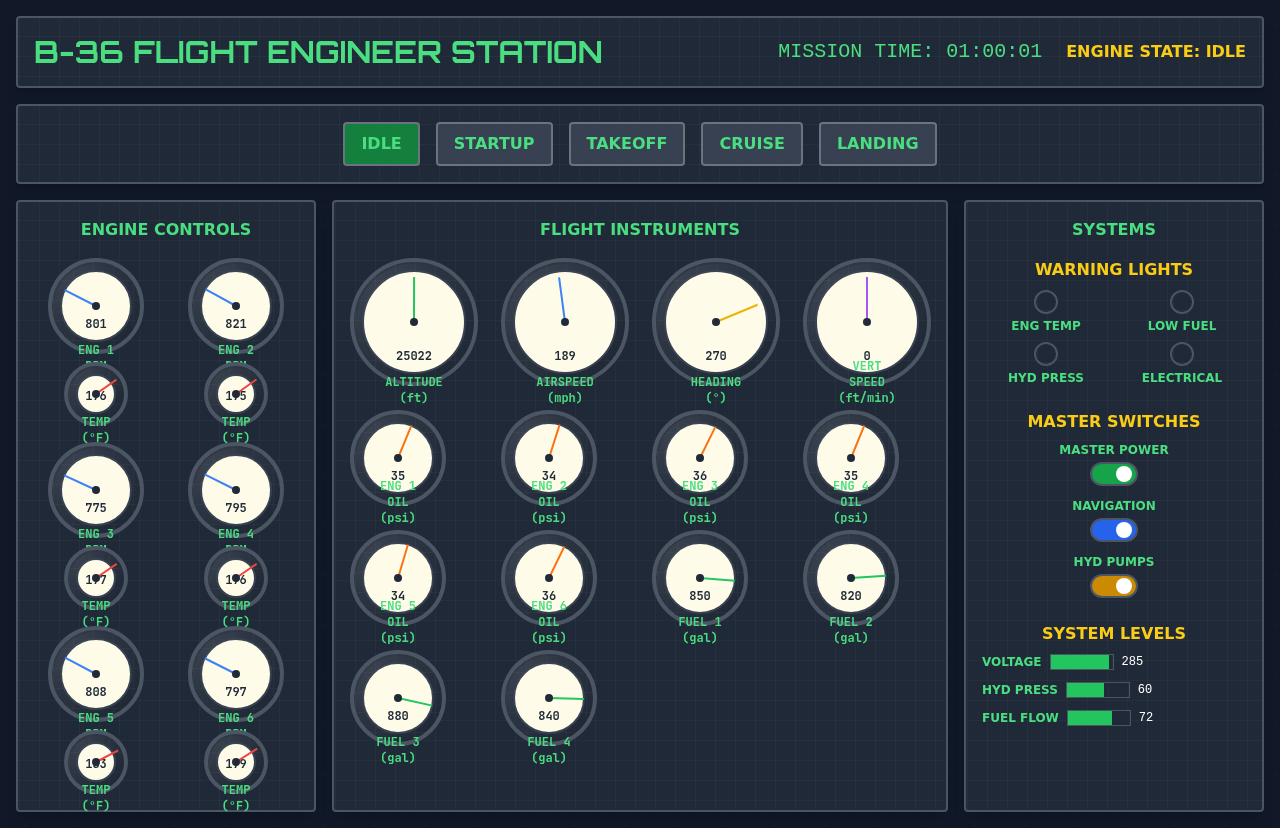The image size is (1280, 828).
Task: Select the ENG 1 RPM gauge
Action: click(96, 305)
